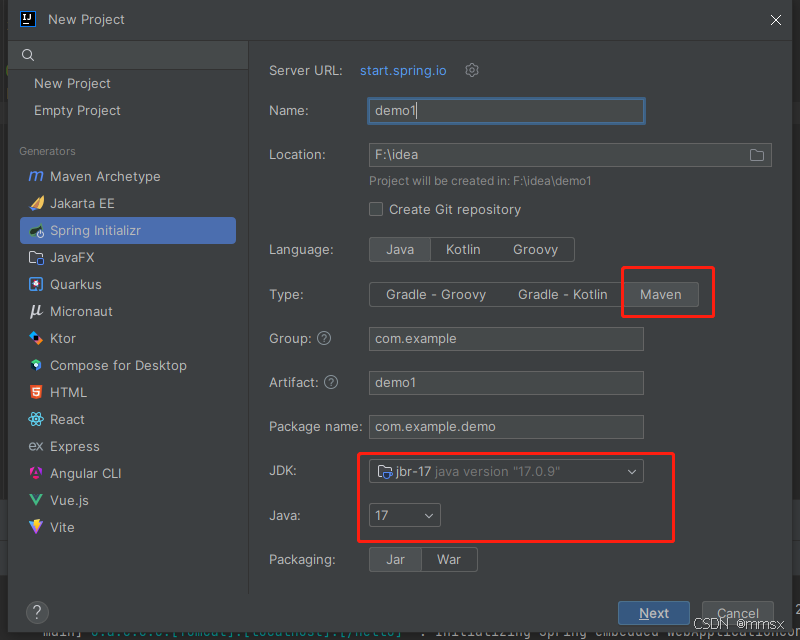This screenshot has width=800, height=640.
Task: Enable Create Git repository checkbox
Action: (x=376, y=209)
